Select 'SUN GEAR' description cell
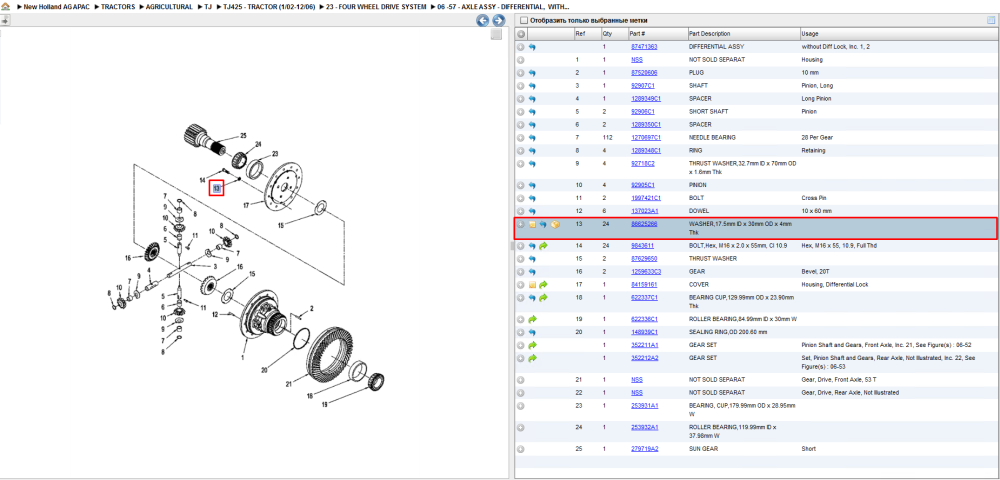Screen dimensions: 1000x480 tap(703, 449)
